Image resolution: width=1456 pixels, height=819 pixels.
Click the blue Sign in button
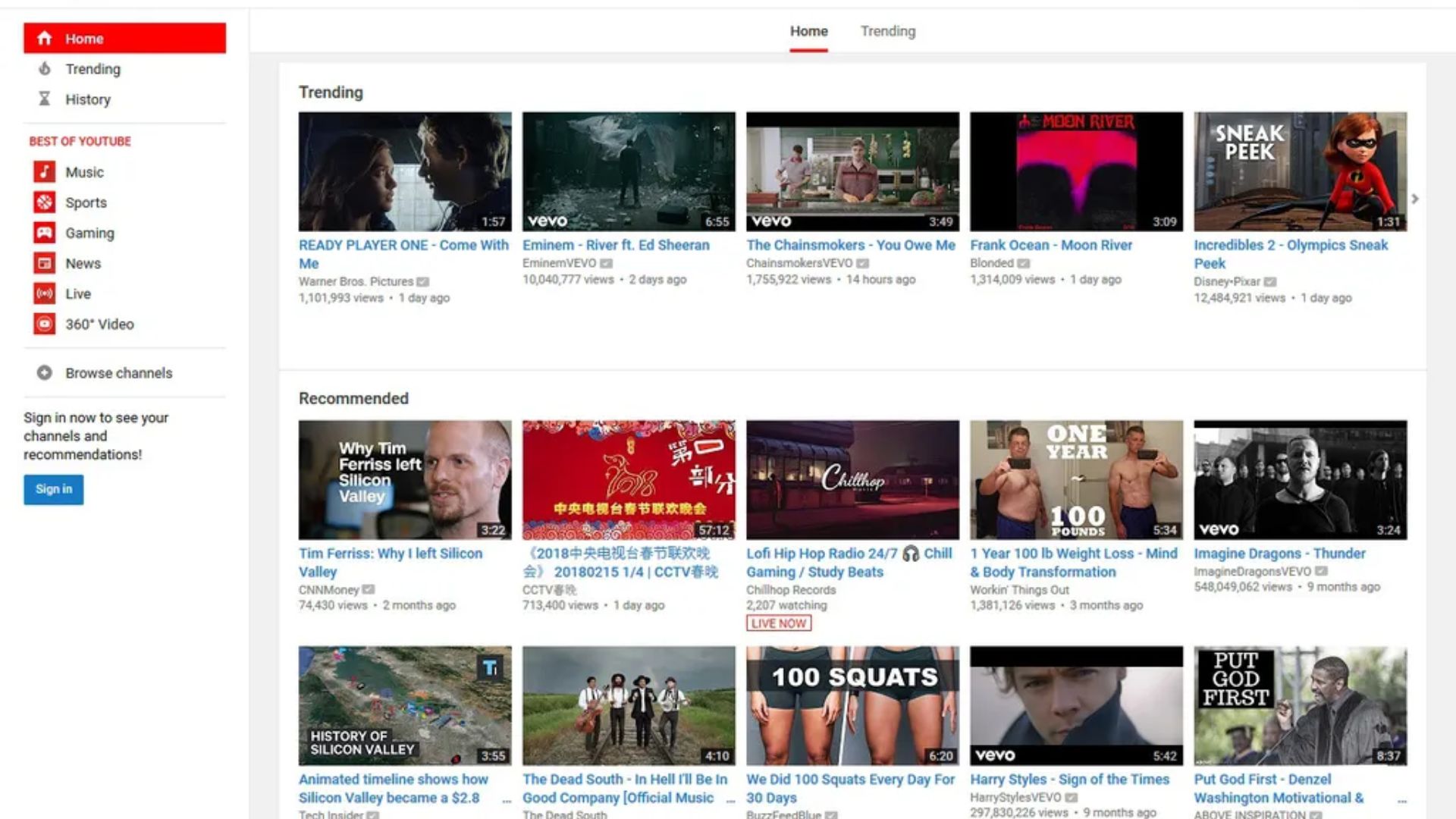click(54, 489)
